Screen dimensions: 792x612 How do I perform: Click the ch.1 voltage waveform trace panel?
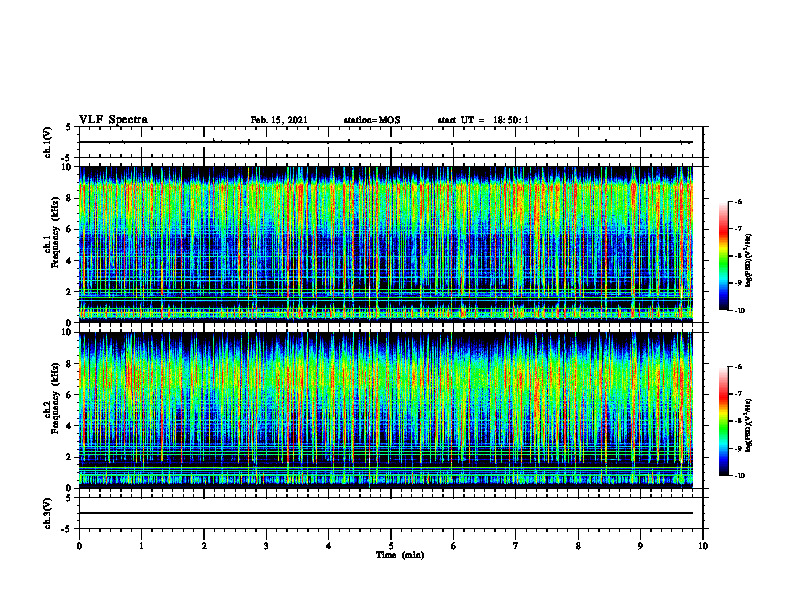[x=391, y=142]
